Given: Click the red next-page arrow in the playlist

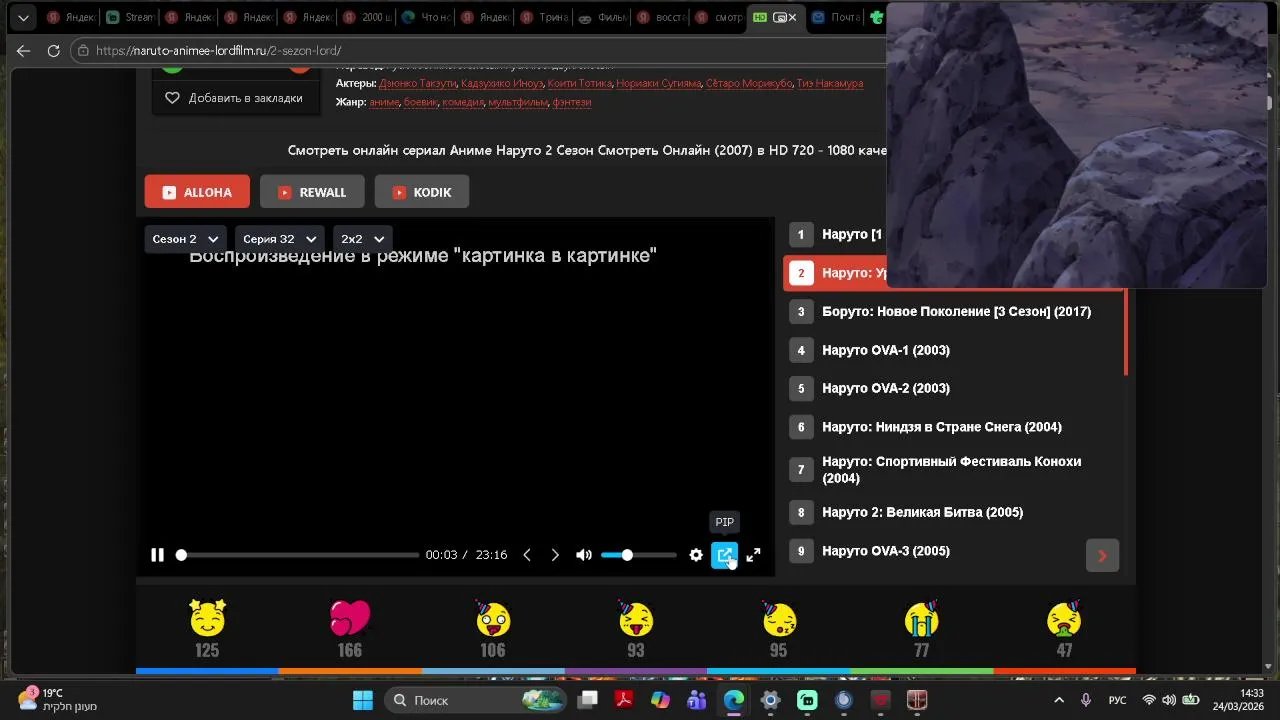Looking at the screenshot, I should coord(1102,556).
